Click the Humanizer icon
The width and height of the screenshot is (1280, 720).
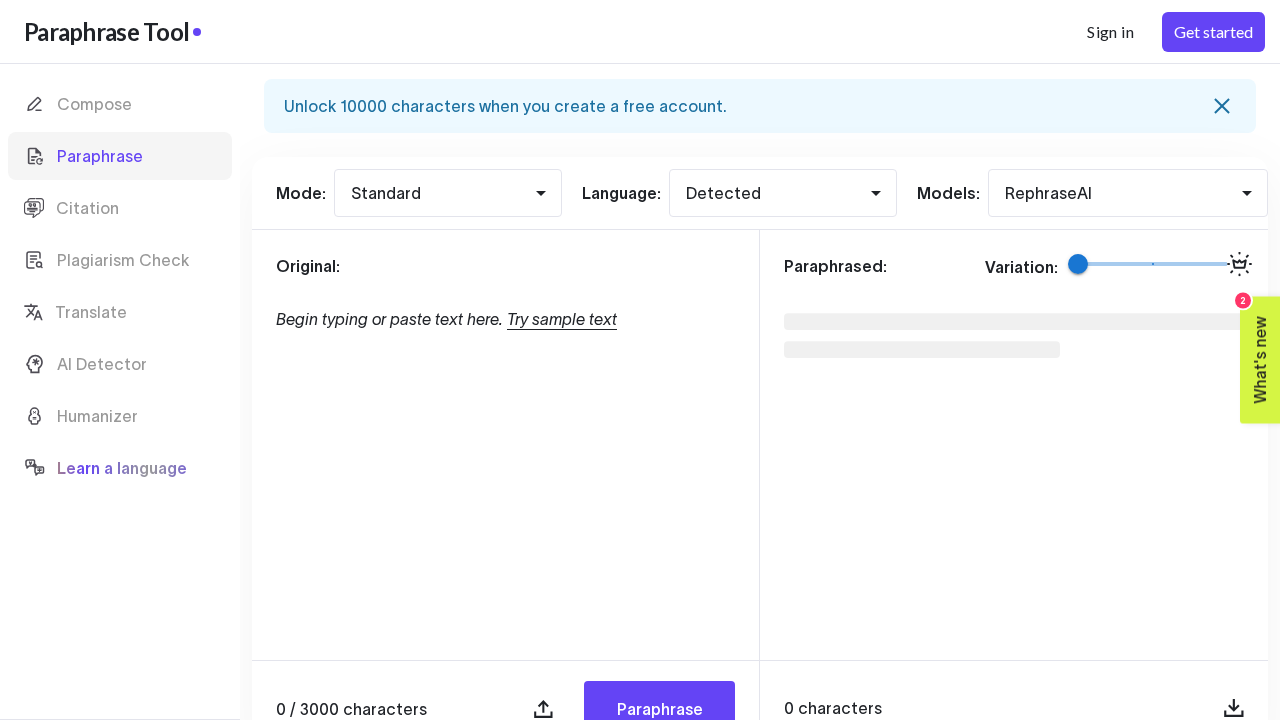coord(34,416)
